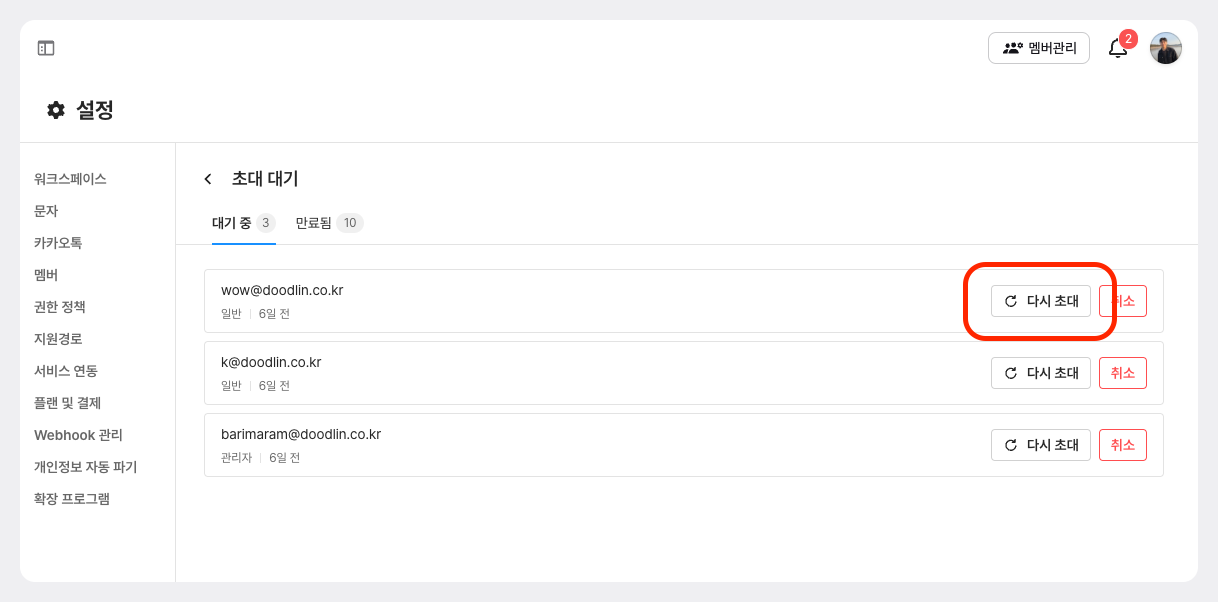
Task: Resend invite to barimaram@doodlin.co.kr
Action: tap(1040, 445)
